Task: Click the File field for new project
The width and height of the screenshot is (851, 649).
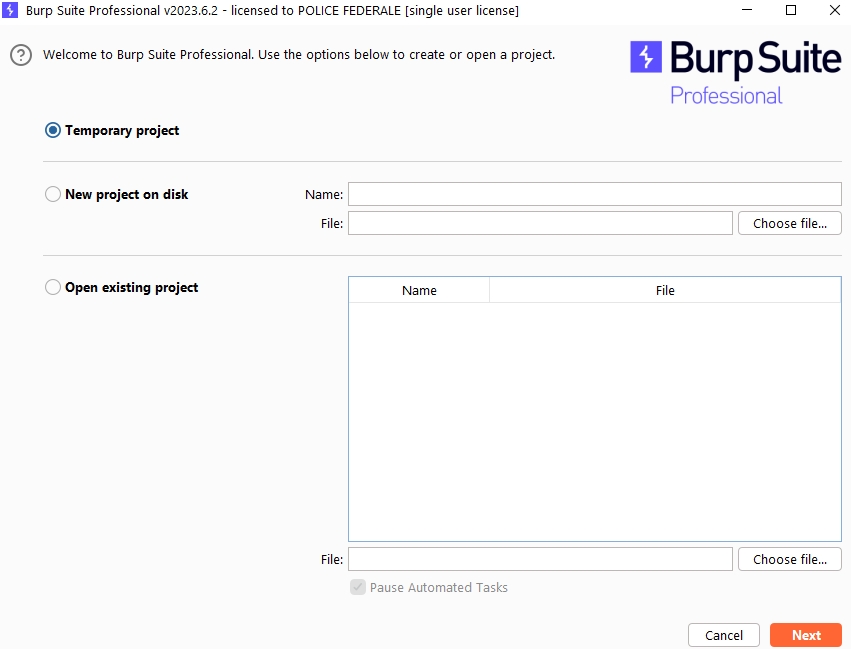Action: point(540,223)
